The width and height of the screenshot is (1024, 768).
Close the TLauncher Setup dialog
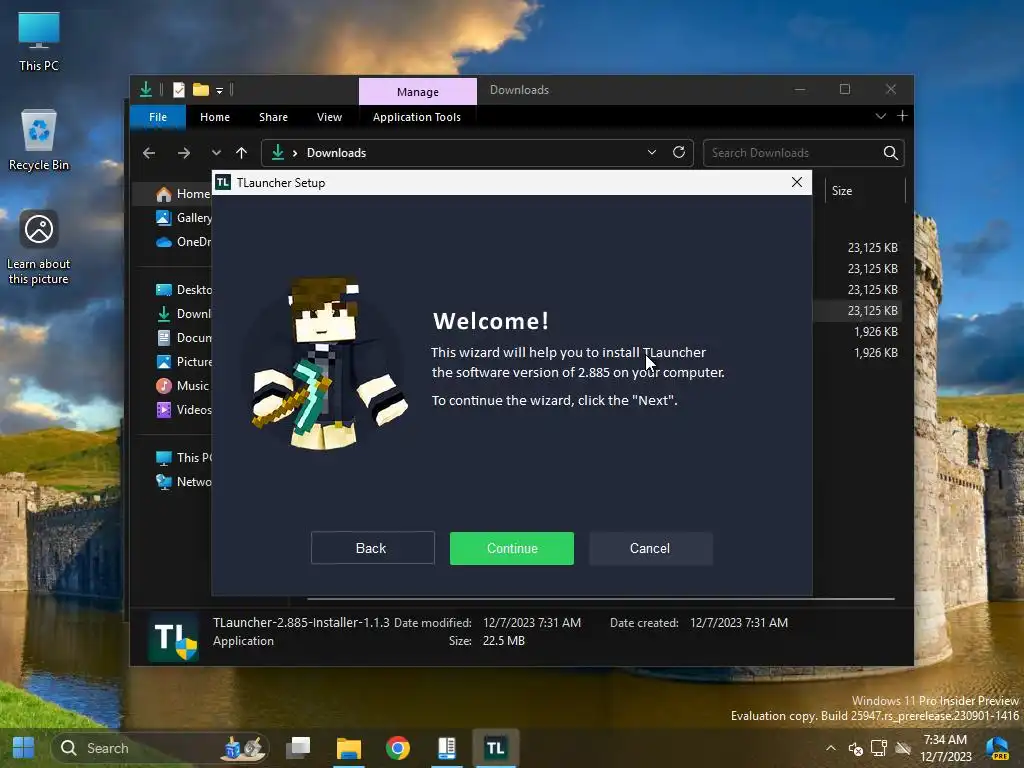click(796, 182)
